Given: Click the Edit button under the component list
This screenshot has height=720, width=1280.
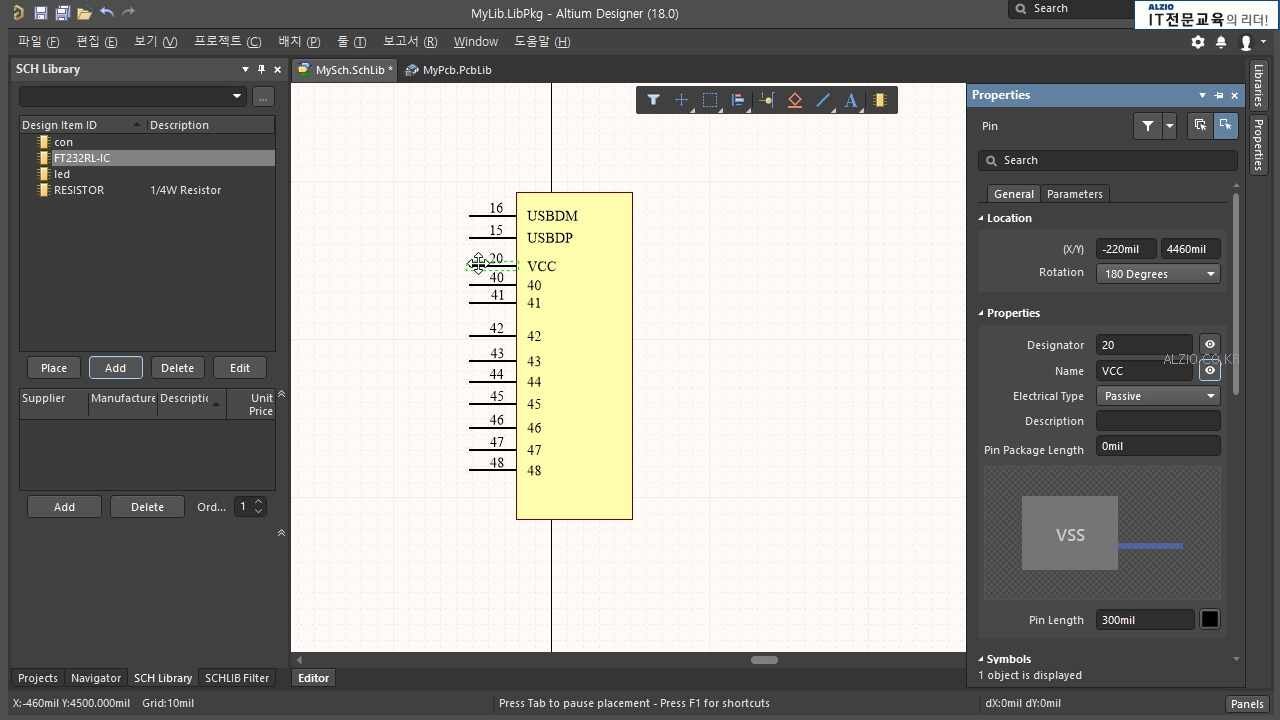Looking at the screenshot, I should pyautogui.click(x=240, y=368).
